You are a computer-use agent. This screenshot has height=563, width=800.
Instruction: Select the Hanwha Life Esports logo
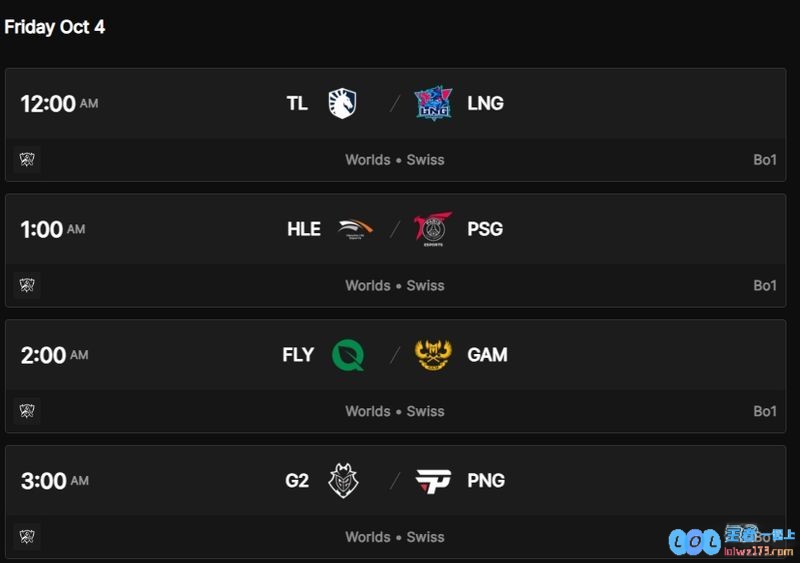(x=355, y=229)
